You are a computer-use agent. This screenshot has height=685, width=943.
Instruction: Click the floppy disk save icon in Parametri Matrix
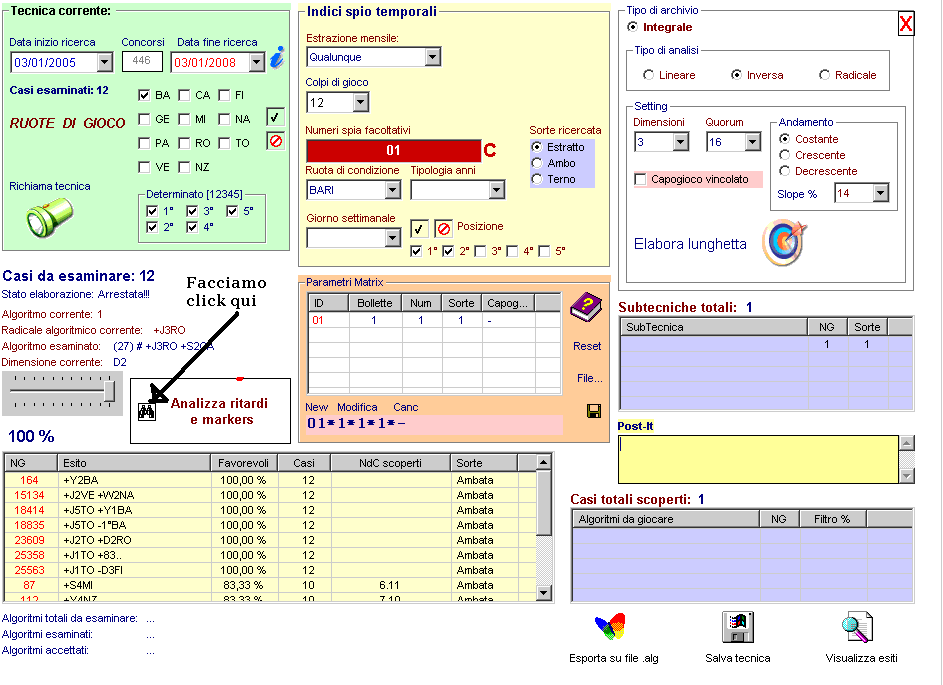[594, 411]
